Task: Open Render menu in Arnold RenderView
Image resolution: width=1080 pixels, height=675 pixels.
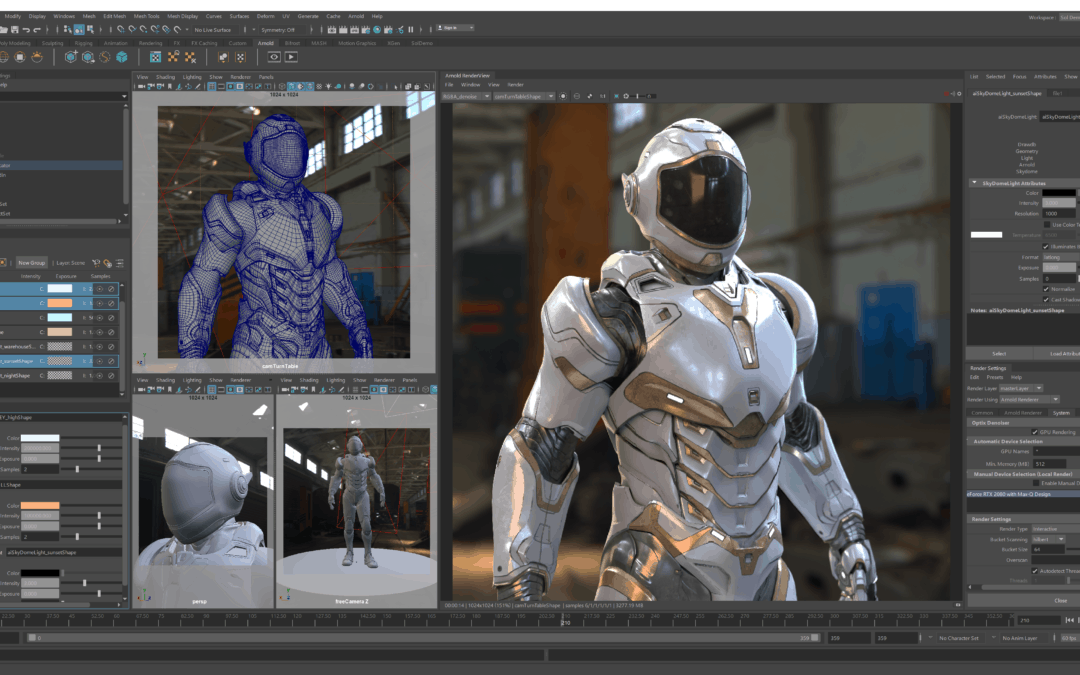Action: click(515, 85)
